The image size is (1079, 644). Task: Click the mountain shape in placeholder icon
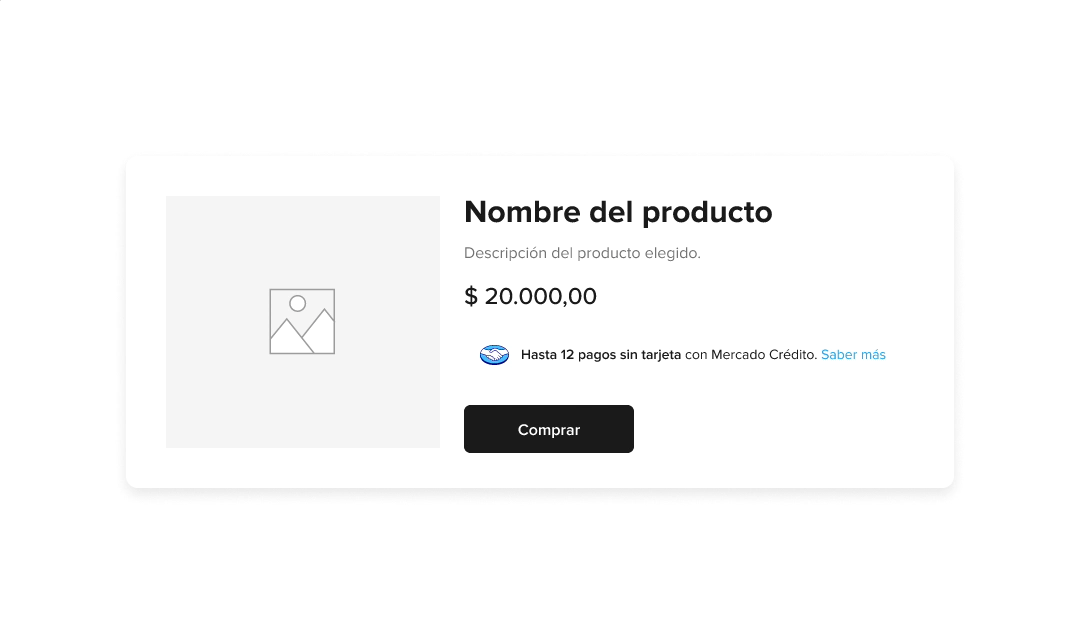tap(302, 333)
